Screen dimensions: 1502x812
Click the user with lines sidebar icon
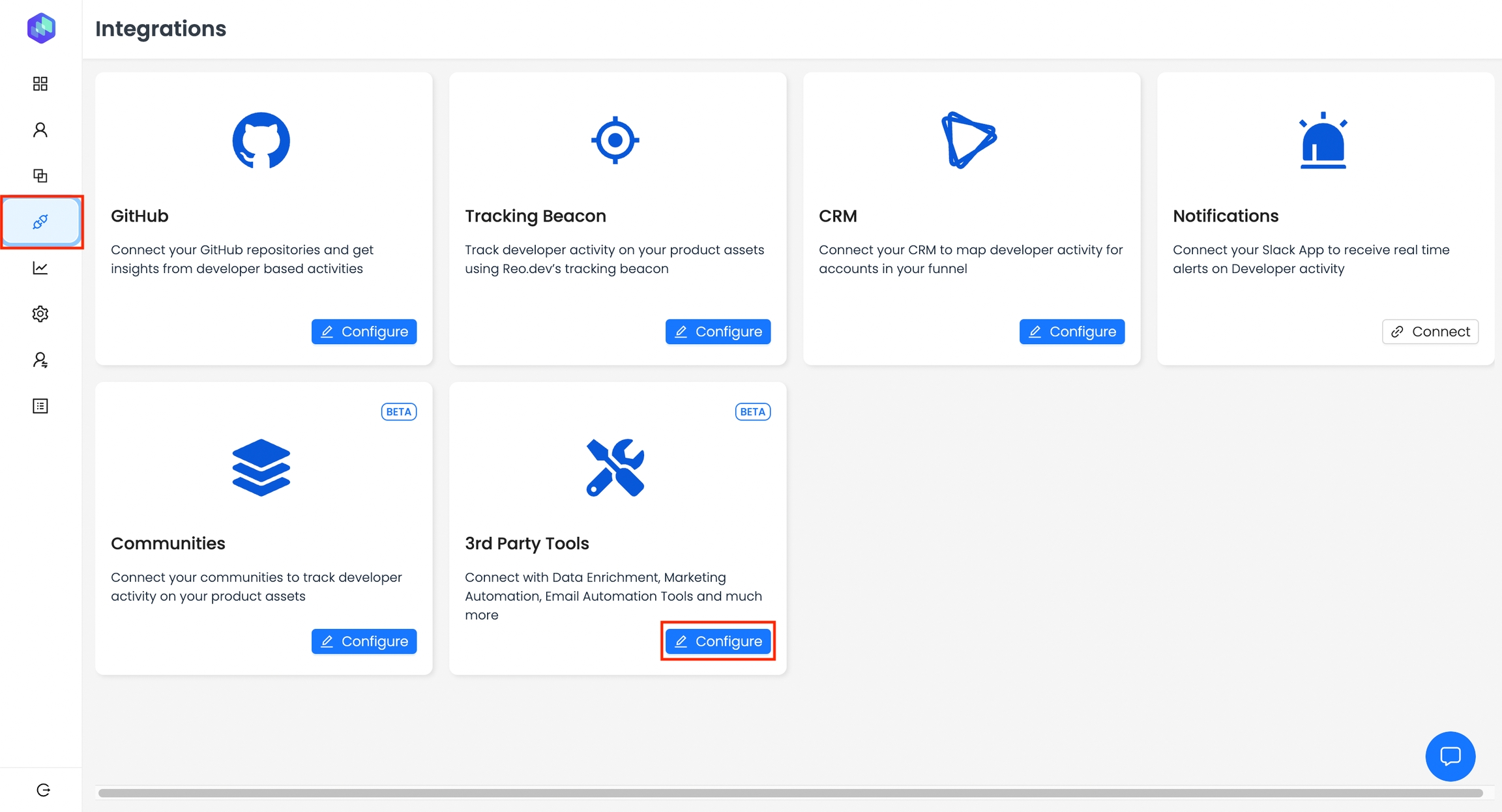tap(40, 360)
